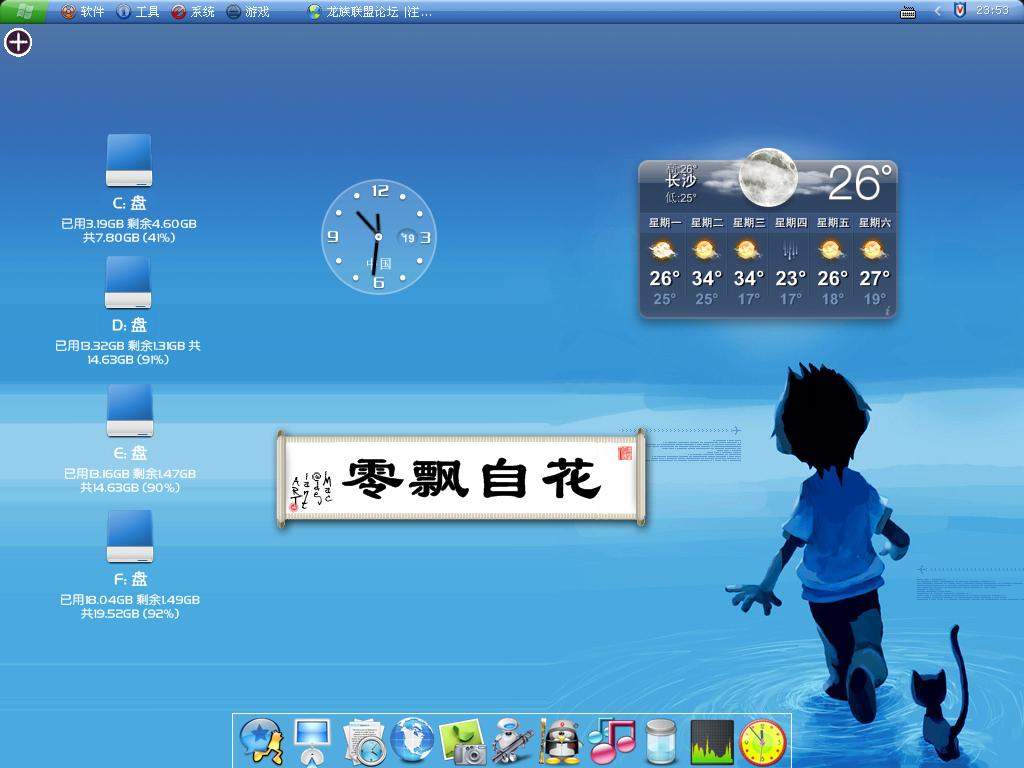
Task: Click the circled plus button at top left
Action: 19,42
